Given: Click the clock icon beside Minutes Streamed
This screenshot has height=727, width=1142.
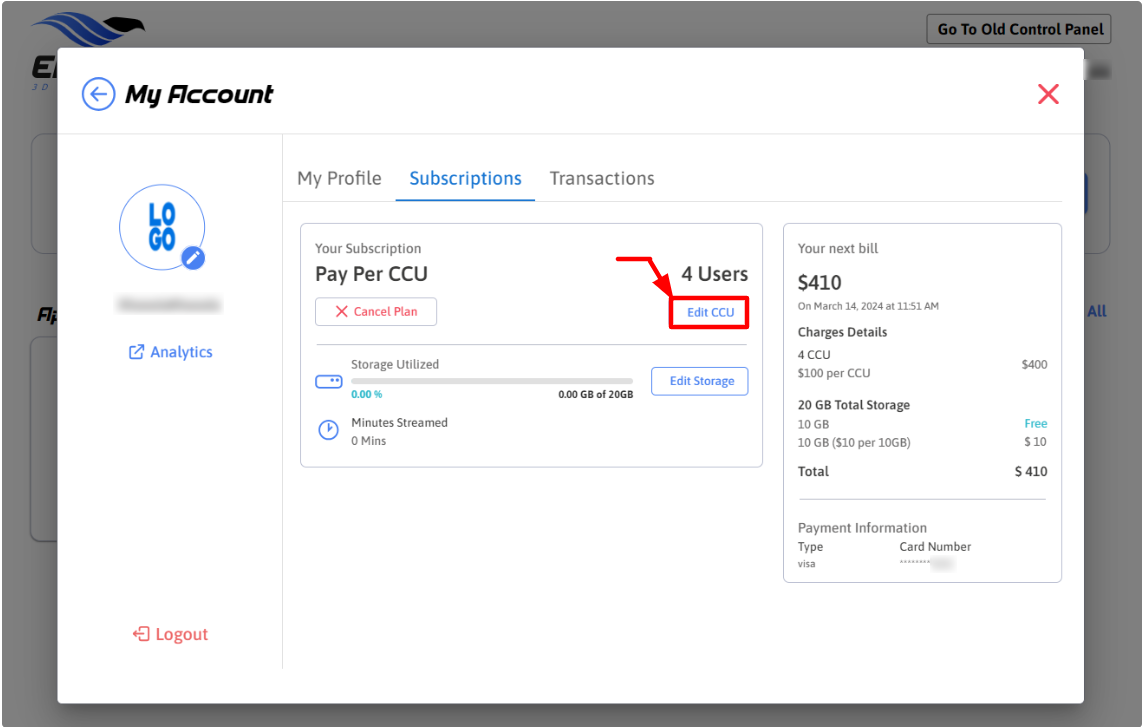Looking at the screenshot, I should 328,430.
